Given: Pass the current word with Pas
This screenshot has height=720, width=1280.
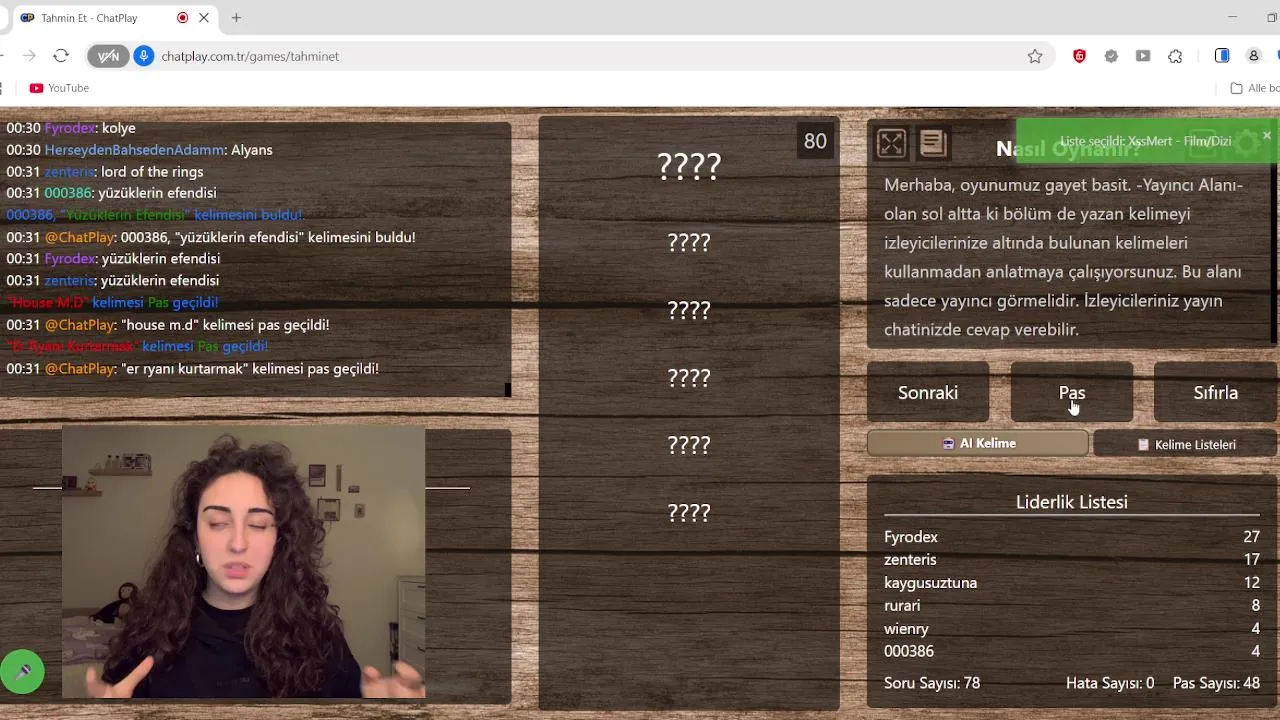Looking at the screenshot, I should pyautogui.click(x=1072, y=393).
